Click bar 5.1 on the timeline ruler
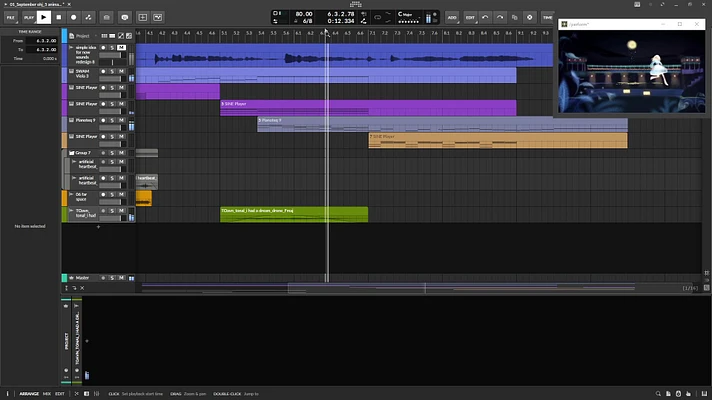The image size is (712, 400). point(224,33)
